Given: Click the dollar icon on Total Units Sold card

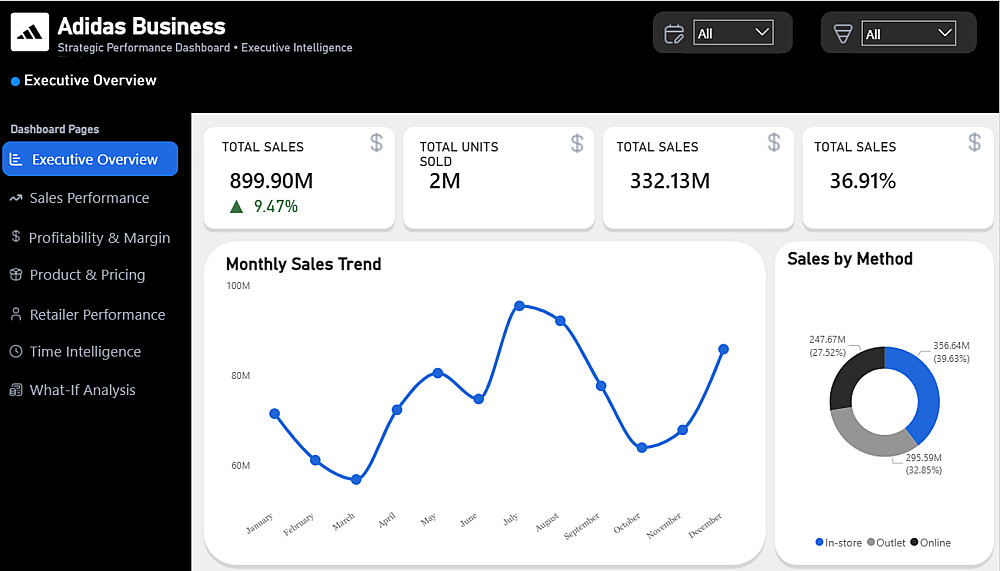Looking at the screenshot, I should tap(577, 144).
